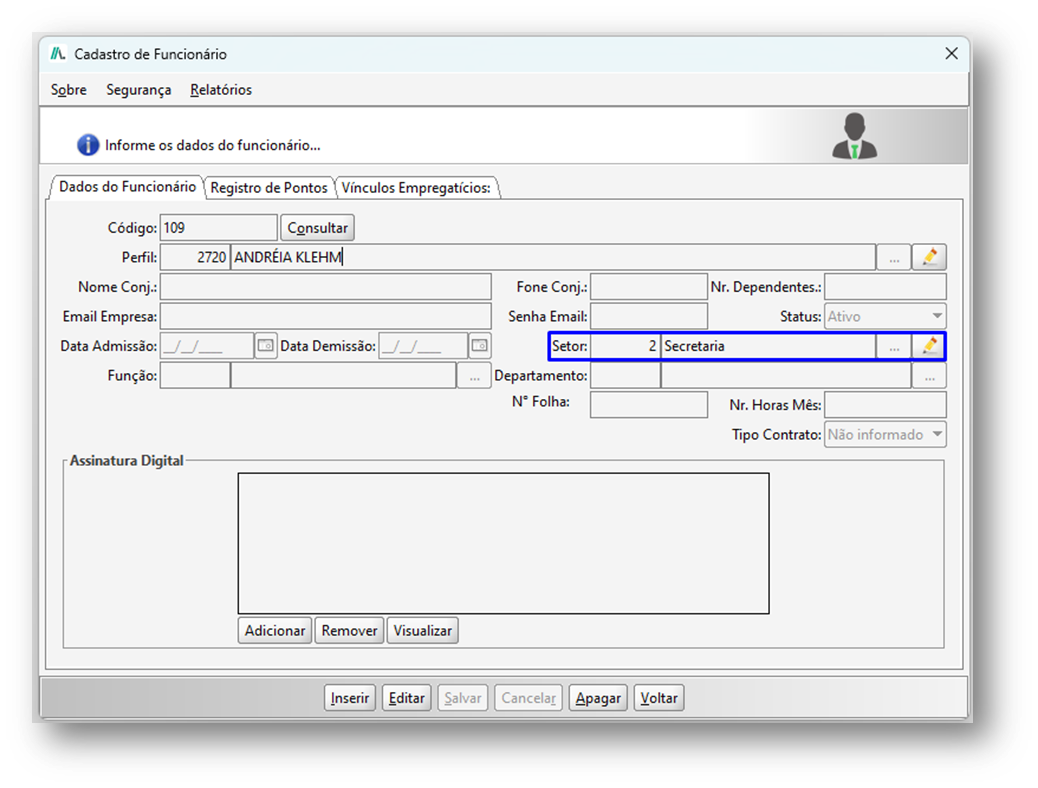Click the Nr. Dependentes input field
The image size is (1038, 788).
[x=885, y=287]
